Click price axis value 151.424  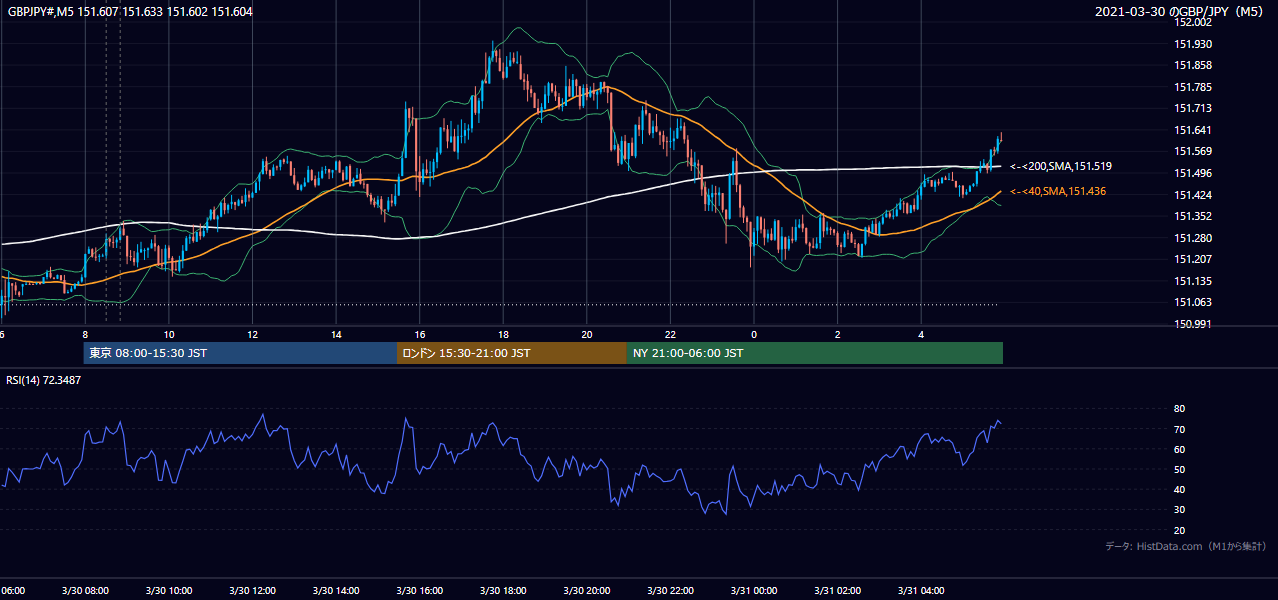1192,195
